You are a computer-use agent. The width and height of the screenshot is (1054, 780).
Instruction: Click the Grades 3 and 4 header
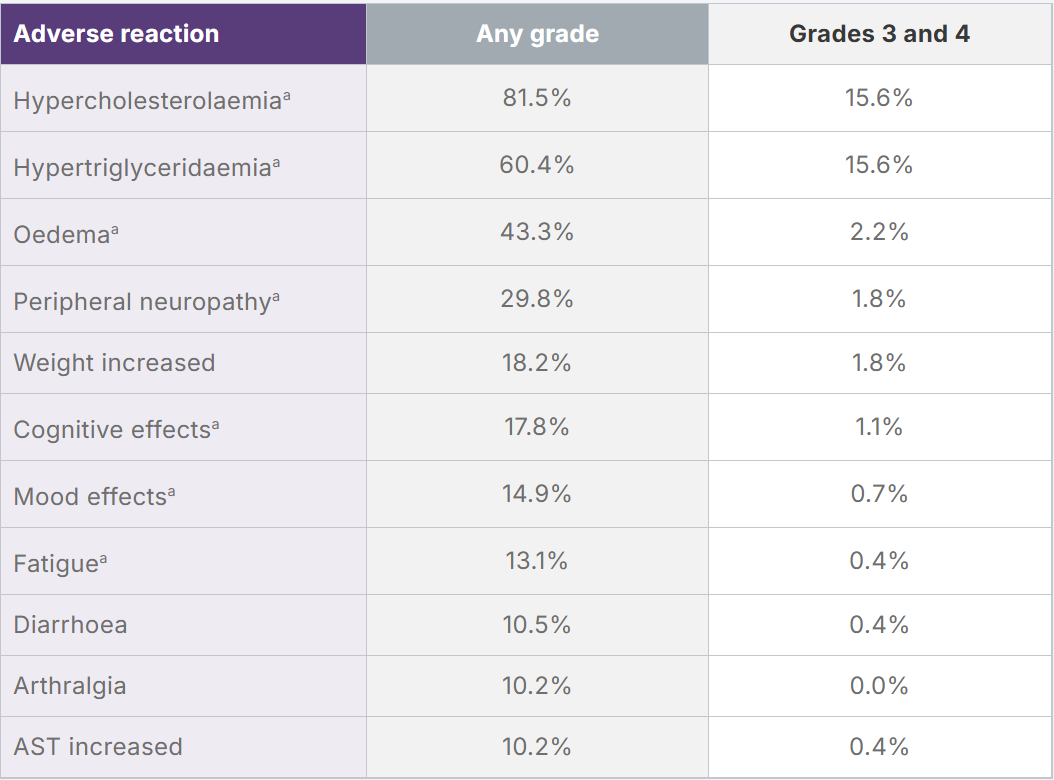[879, 34]
